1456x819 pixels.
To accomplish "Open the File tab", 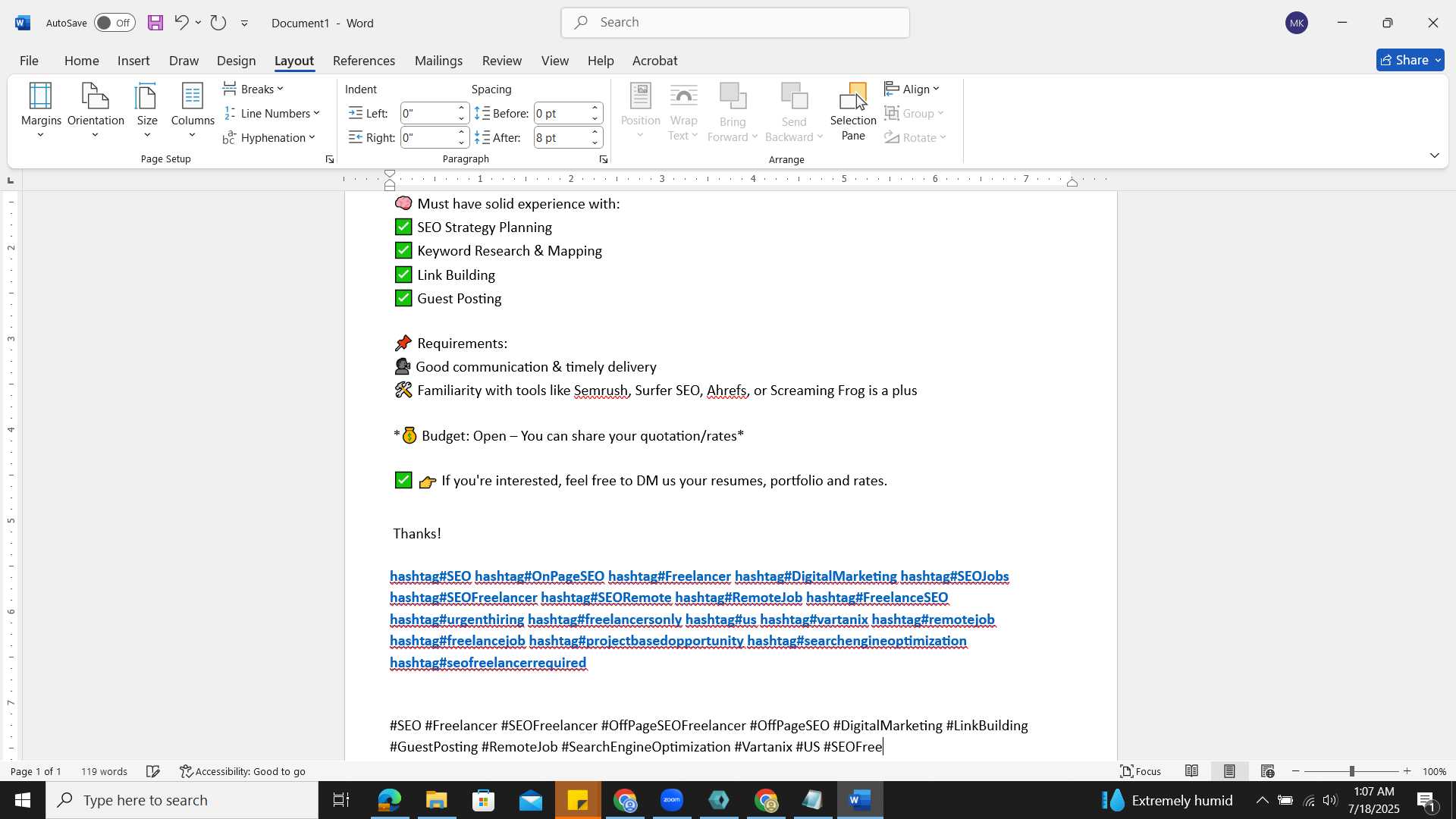I will [x=29, y=61].
